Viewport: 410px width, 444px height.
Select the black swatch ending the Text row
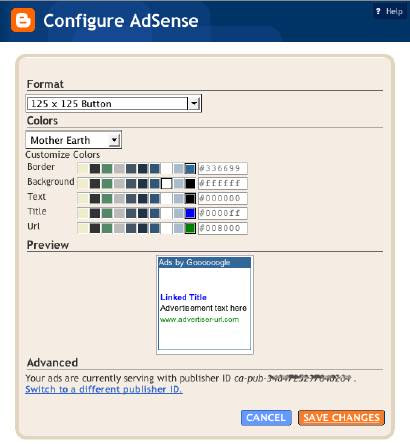coord(190,198)
